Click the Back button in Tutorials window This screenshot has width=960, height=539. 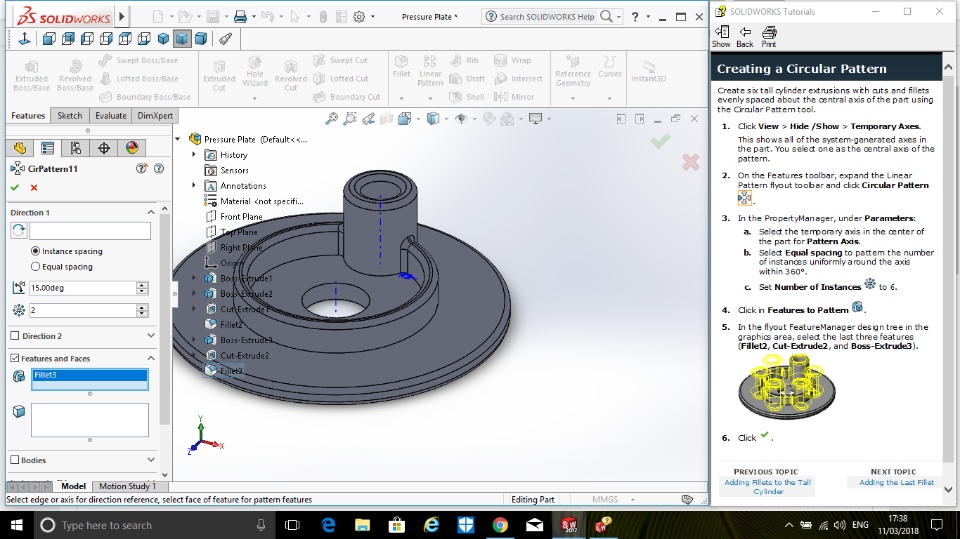click(745, 37)
